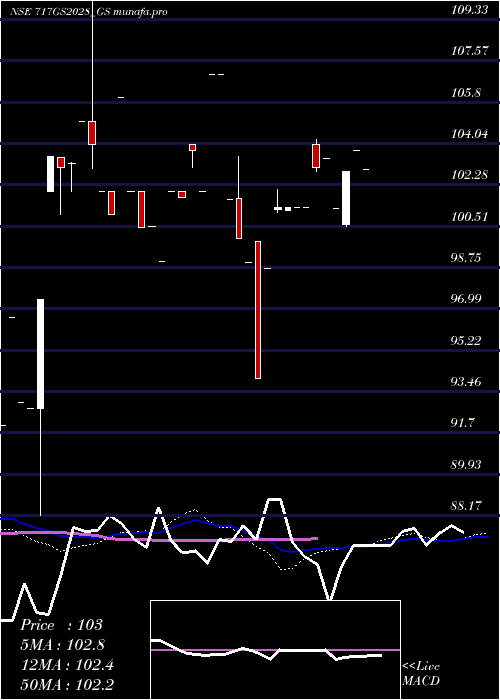
Task: Select the 89.93 price axis label
Action: click(x=466, y=465)
